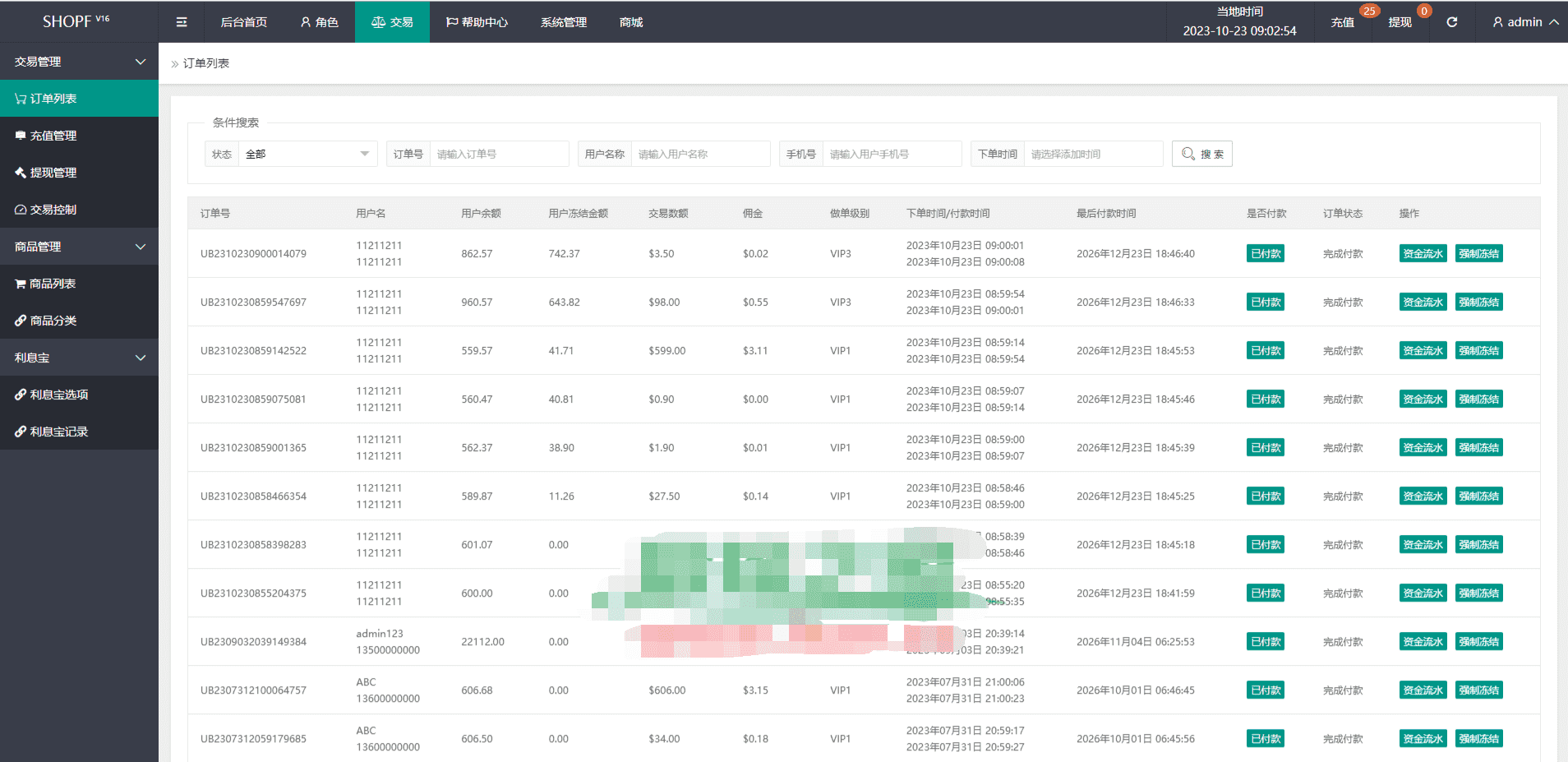Expand the admin user menu
Screen dimensions: 1568x762
click(x=1524, y=22)
